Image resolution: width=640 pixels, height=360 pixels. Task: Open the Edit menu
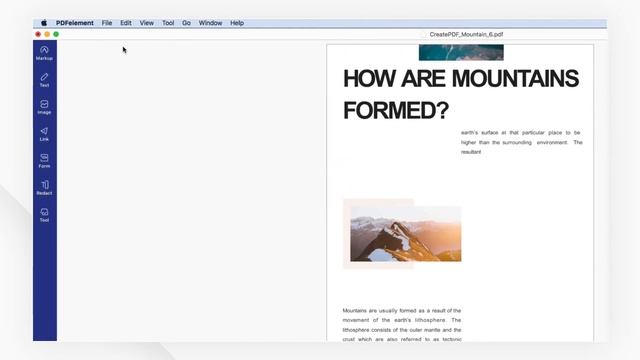126,23
